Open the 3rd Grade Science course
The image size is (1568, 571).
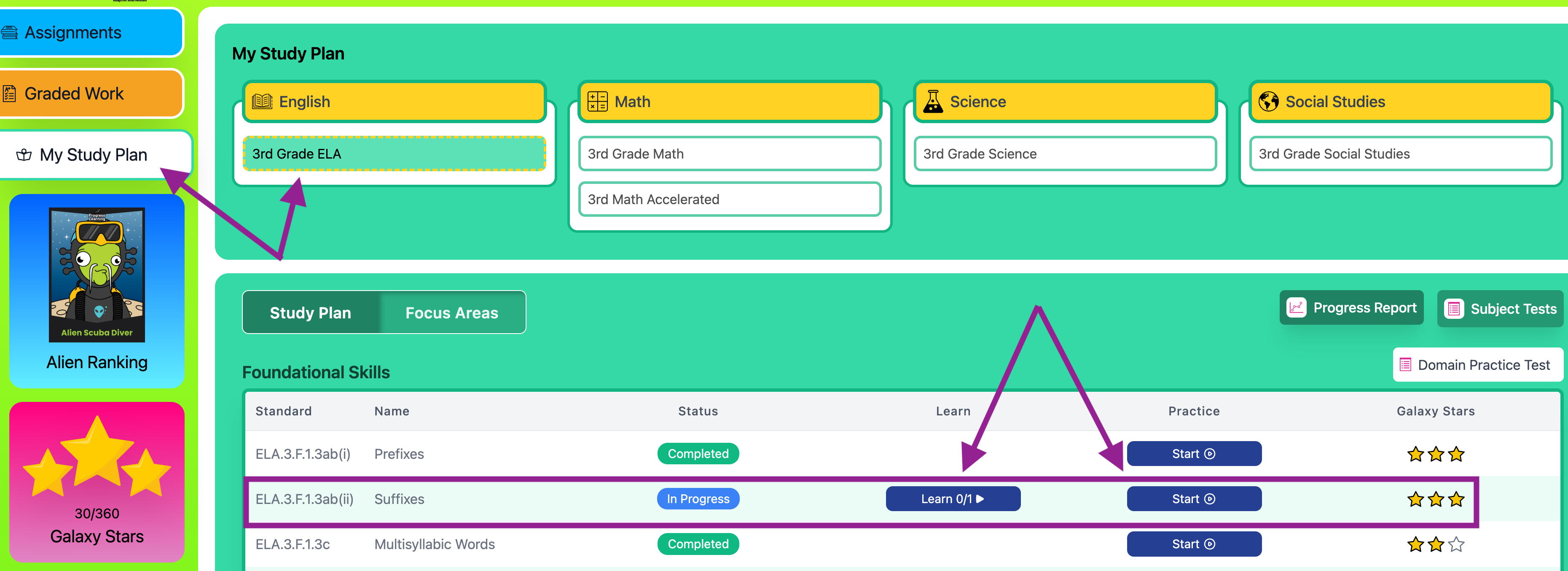tap(1065, 154)
